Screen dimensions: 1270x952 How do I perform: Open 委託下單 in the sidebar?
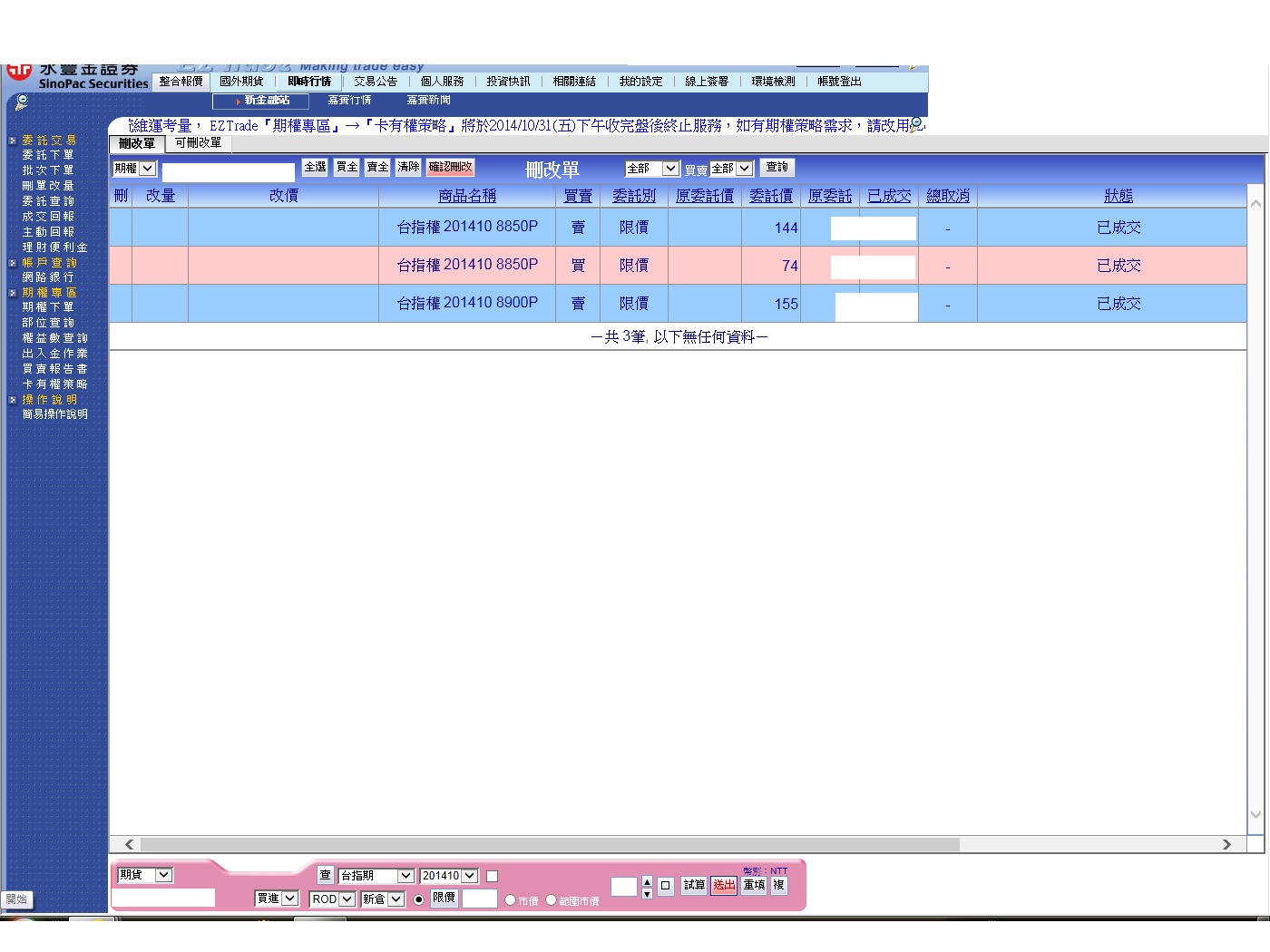tap(48, 155)
